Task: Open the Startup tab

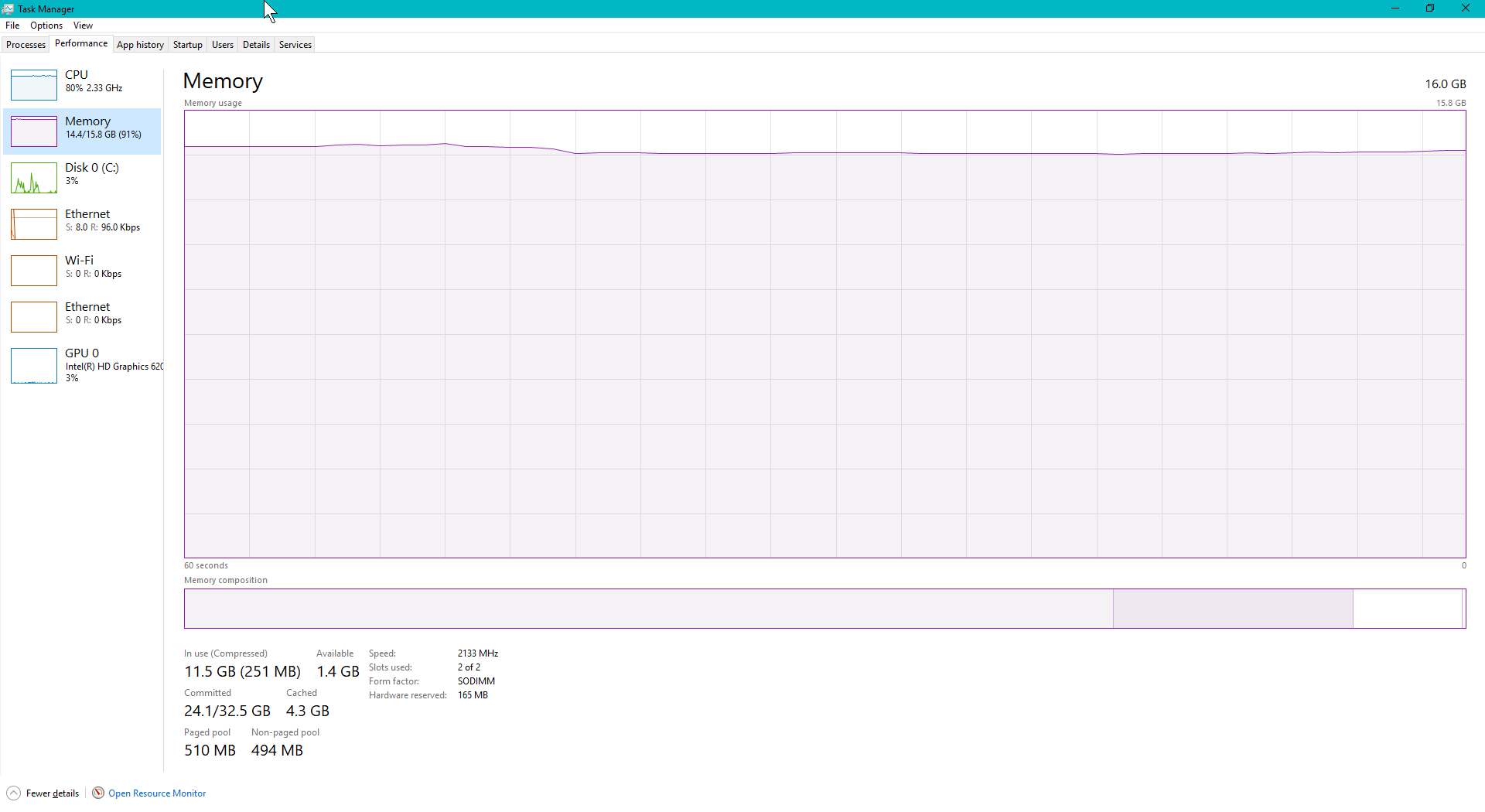Action: (x=187, y=45)
